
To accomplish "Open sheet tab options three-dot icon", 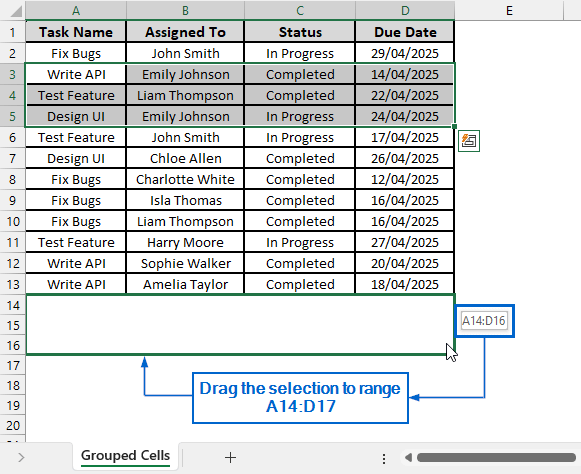I will pyautogui.click(x=384, y=458).
